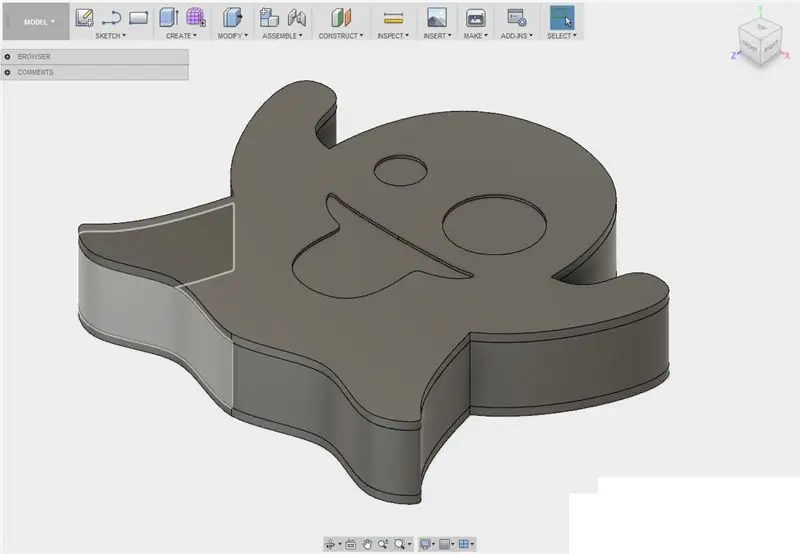Viewport: 800px width, 554px height.
Task: Open the Orbit type dropdown arrow
Action: click(x=339, y=544)
